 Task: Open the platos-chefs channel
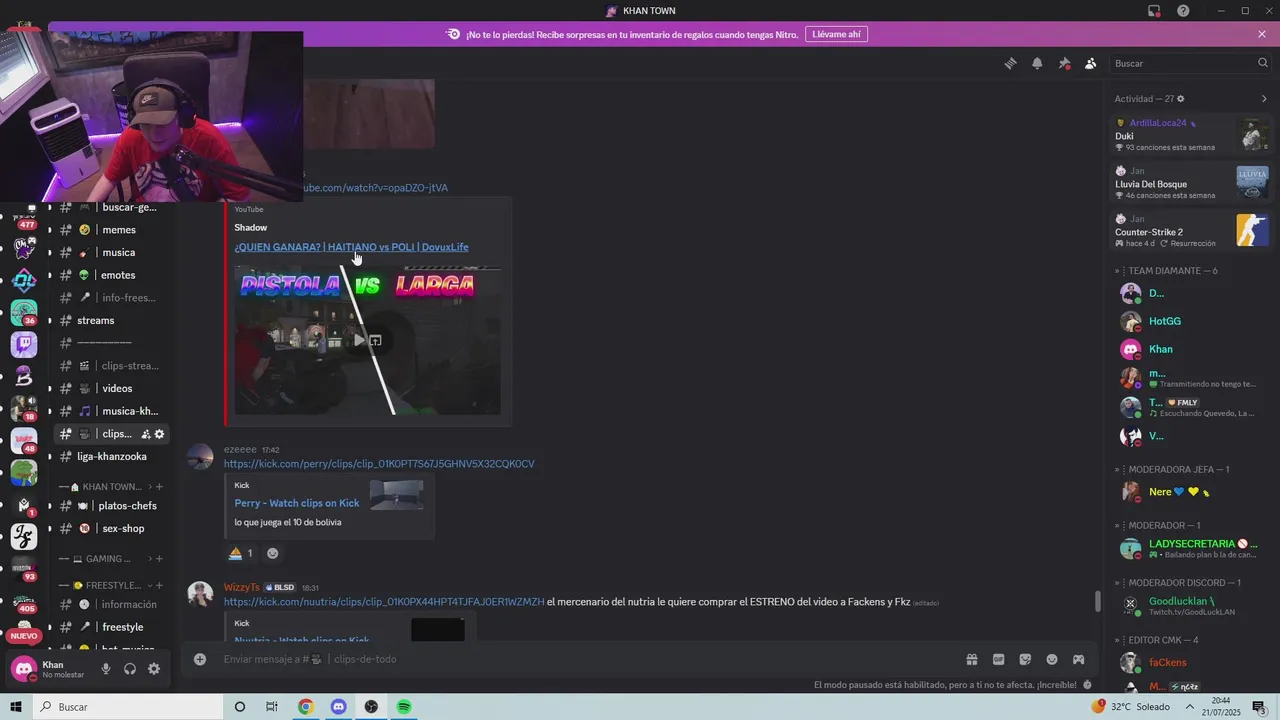click(x=110, y=506)
